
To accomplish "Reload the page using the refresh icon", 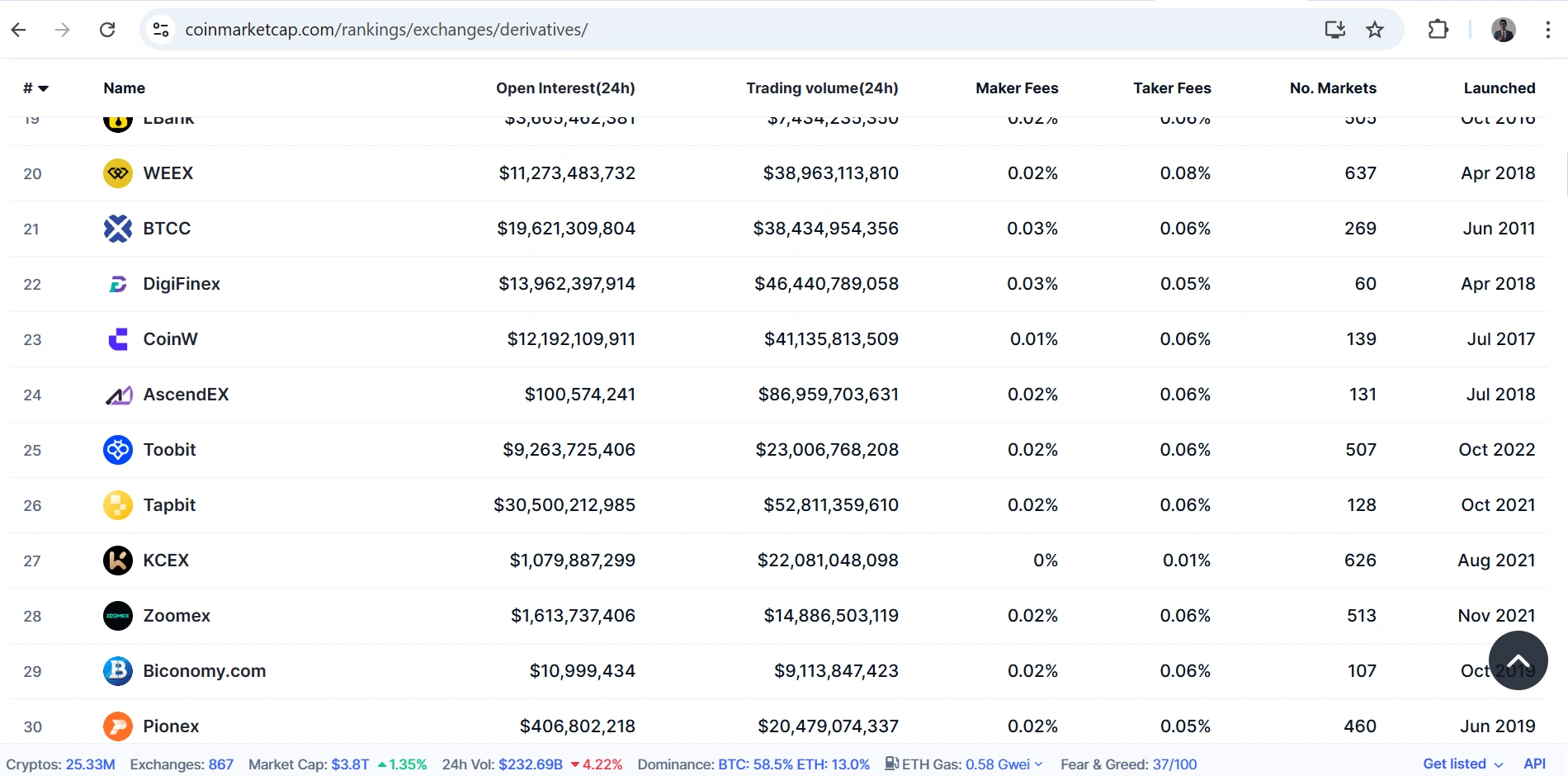I will point(107,30).
